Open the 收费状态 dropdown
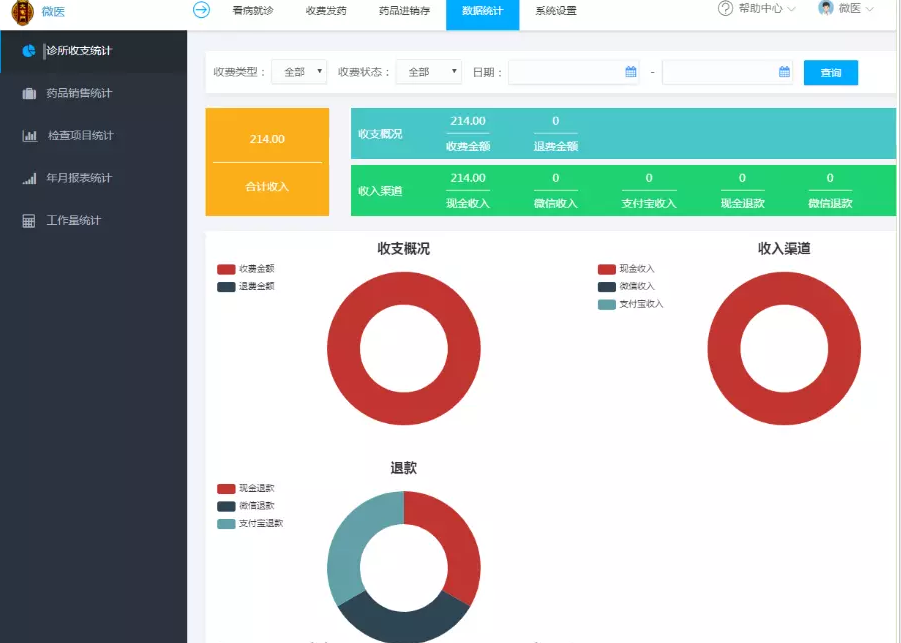The height and width of the screenshot is (643, 901). (428, 72)
